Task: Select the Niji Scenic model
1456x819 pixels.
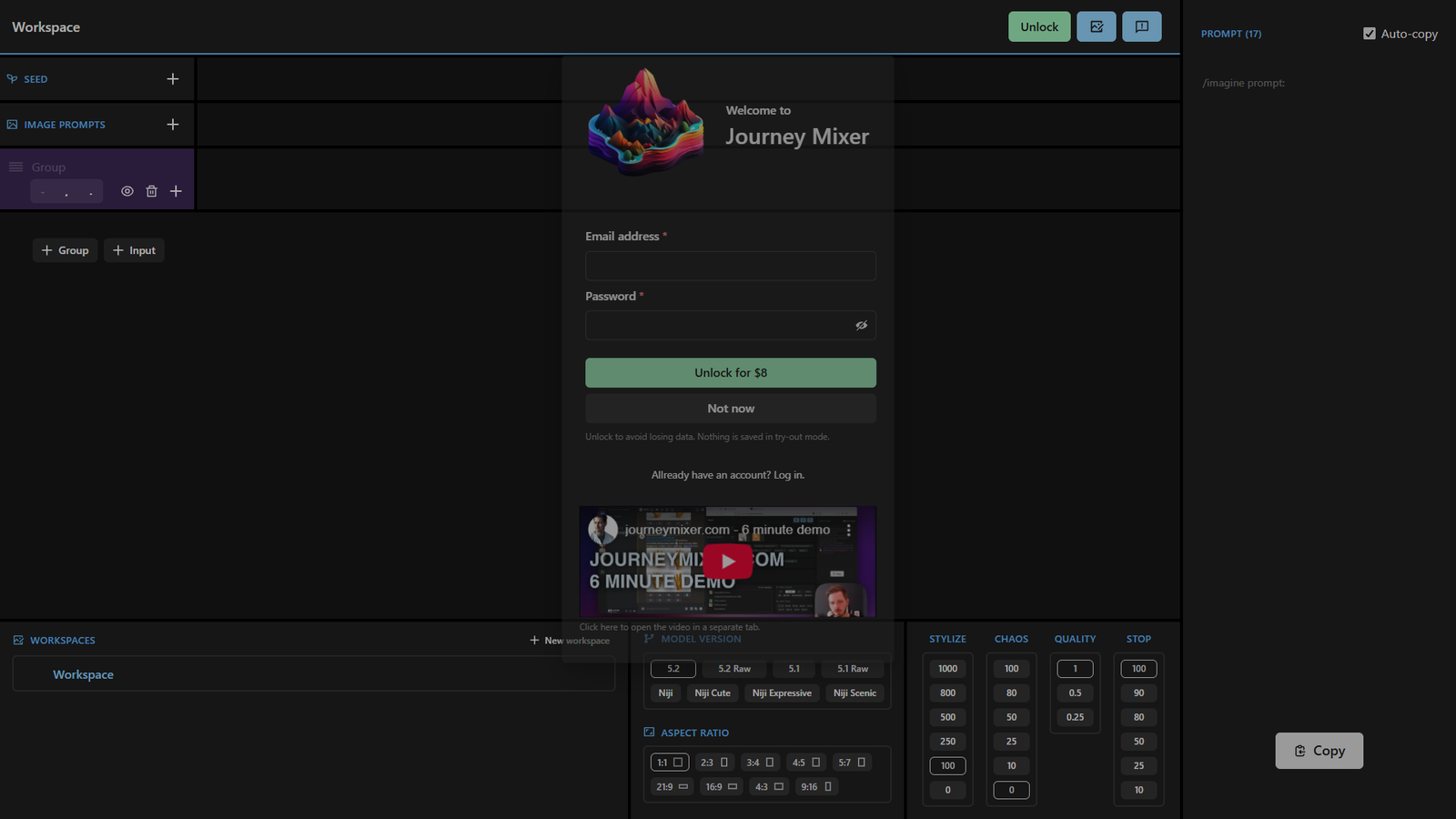Action: coord(854,693)
